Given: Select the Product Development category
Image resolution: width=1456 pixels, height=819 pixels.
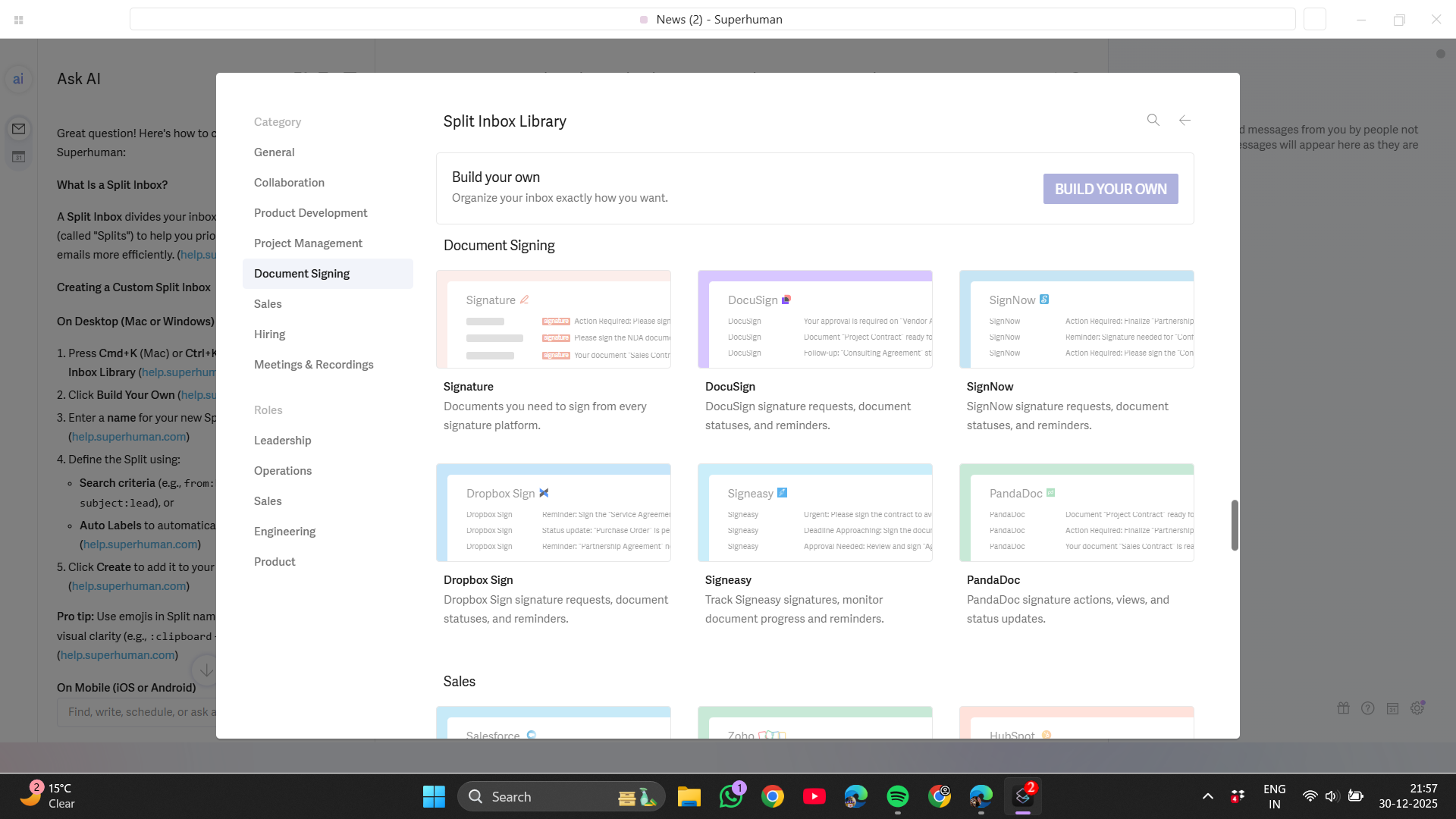Looking at the screenshot, I should point(310,213).
